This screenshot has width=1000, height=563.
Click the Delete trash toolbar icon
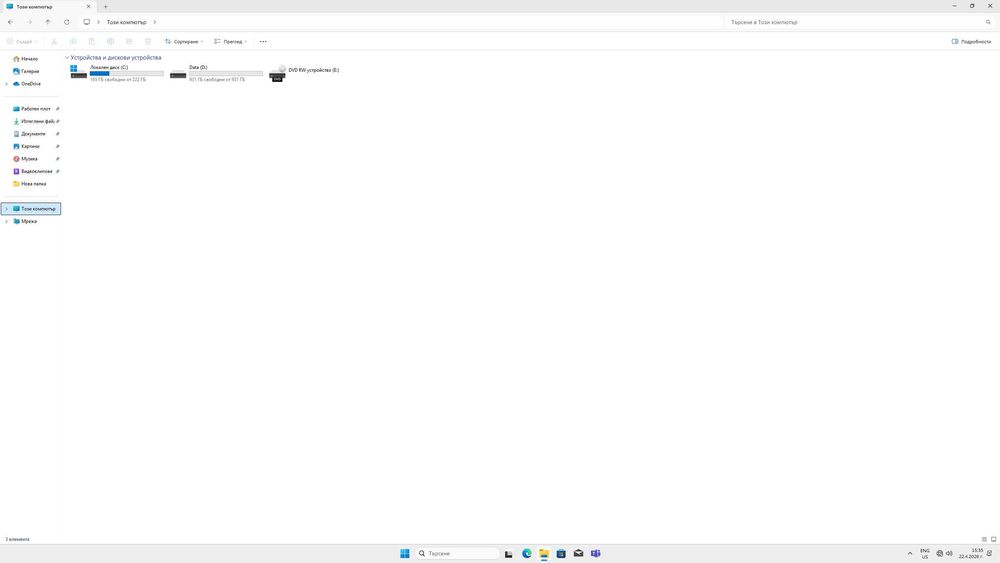148,41
